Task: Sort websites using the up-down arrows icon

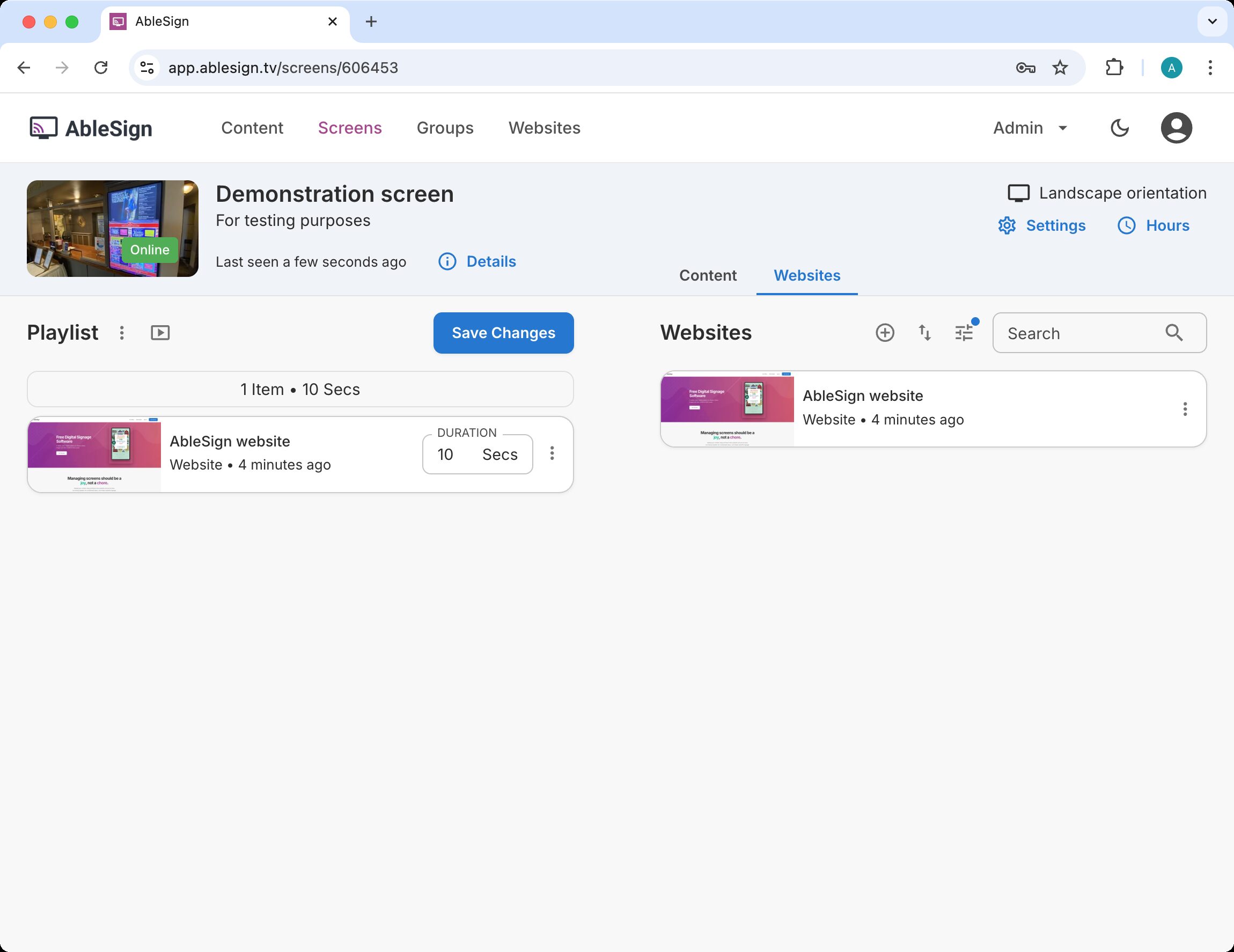Action: [x=925, y=333]
